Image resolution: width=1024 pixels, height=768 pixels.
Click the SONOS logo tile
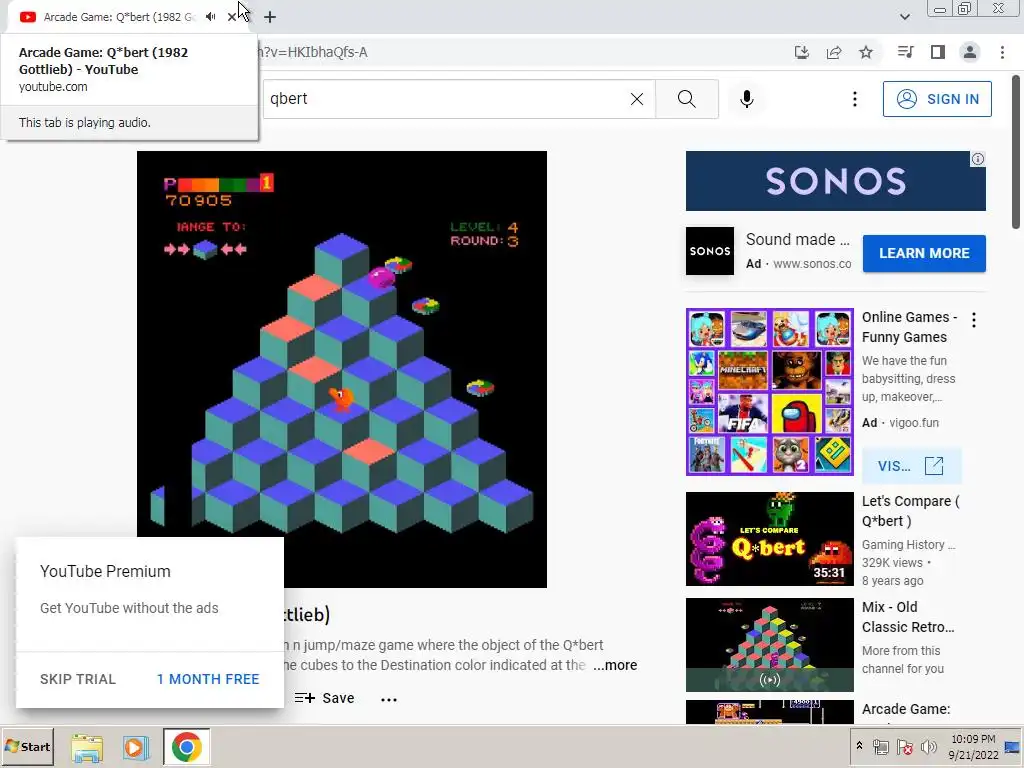click(x=710, y=251)
